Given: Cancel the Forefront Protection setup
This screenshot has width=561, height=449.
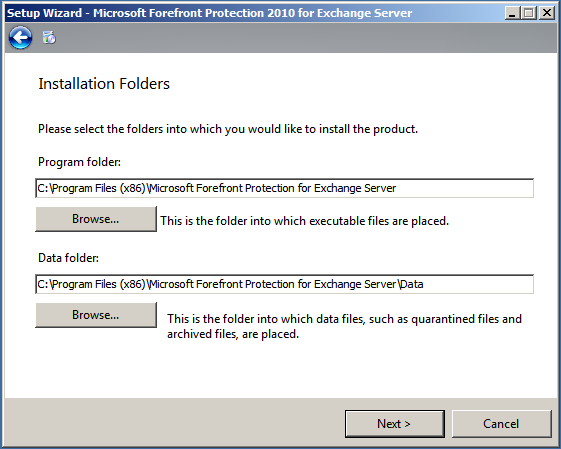Looking at the screenshot, I should (x=501, y=424).
